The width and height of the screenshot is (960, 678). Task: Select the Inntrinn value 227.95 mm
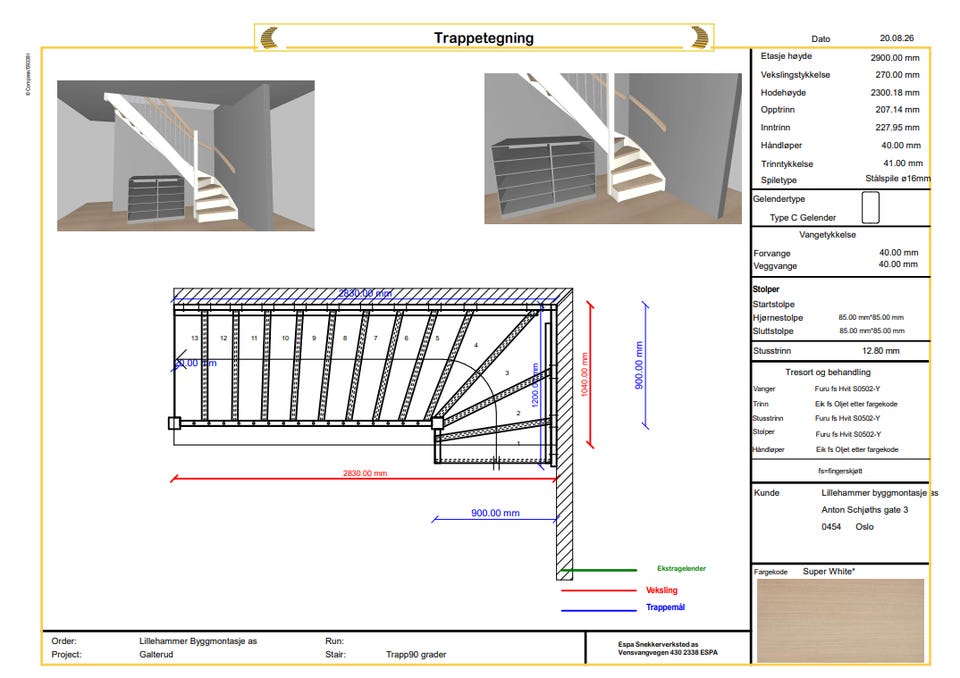point(897,127)
